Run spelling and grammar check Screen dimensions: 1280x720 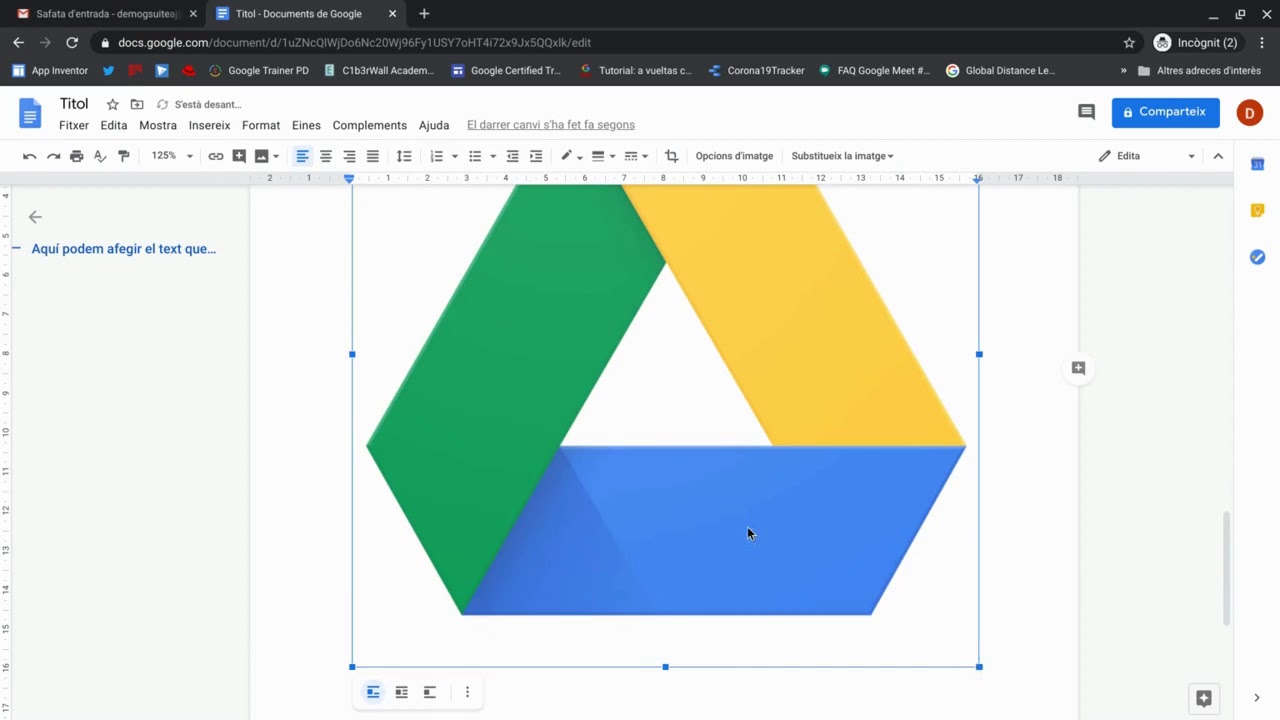coord(100,156)
